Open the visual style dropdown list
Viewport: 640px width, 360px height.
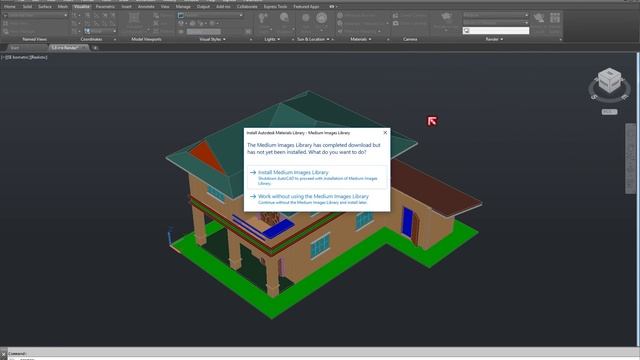tap(211, 16)
